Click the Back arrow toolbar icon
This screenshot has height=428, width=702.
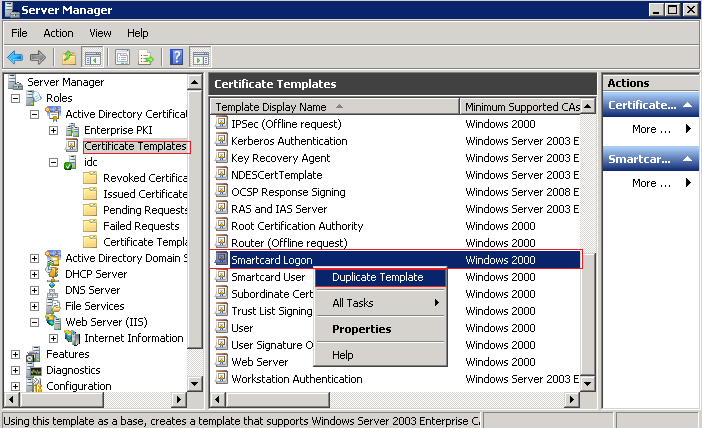tap(15, 57)
